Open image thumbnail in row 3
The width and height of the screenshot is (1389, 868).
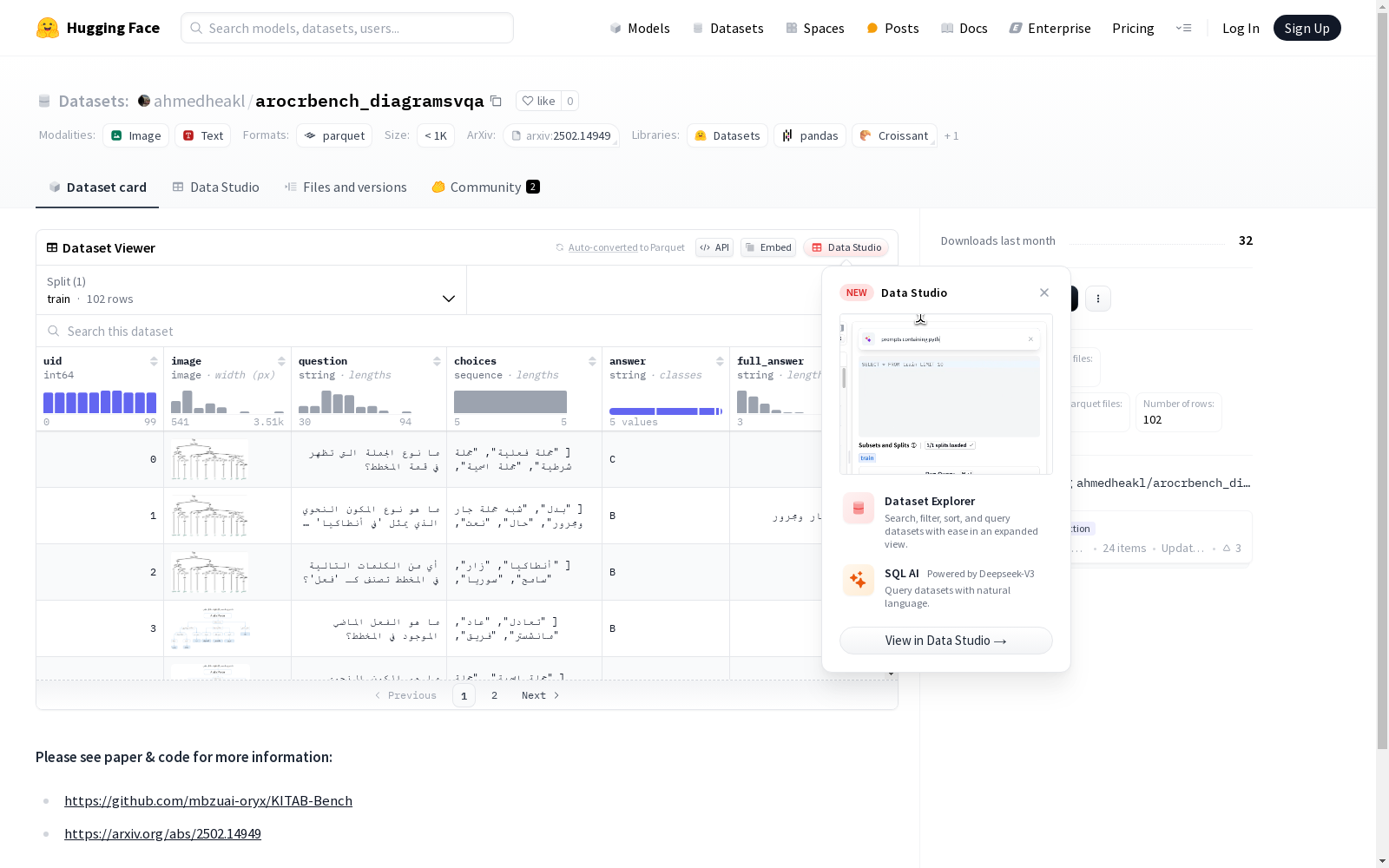tap(210, 628)
